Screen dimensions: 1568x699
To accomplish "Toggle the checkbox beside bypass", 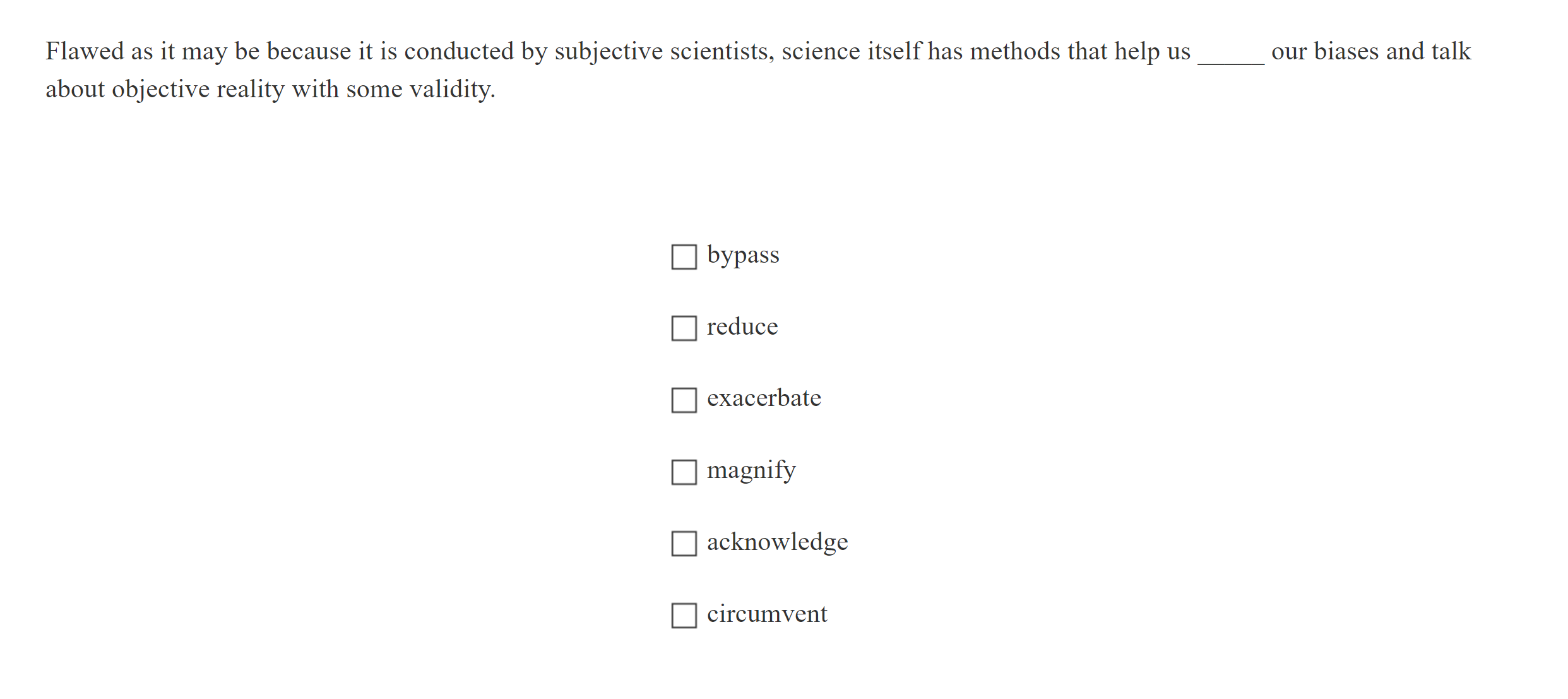I will pyautogui.click(x=684, y=256).
